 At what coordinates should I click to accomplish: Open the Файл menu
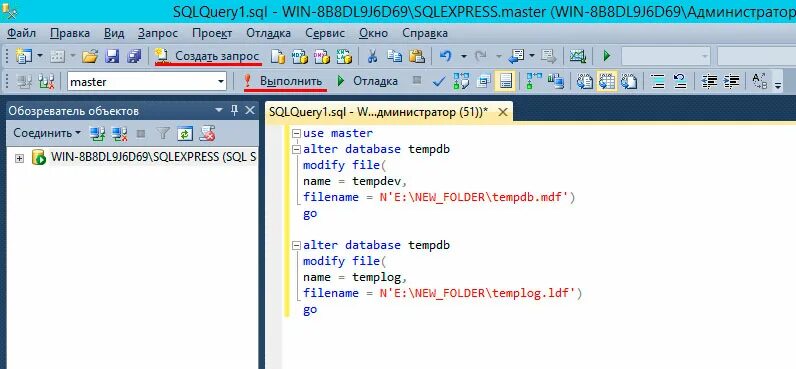21,33
